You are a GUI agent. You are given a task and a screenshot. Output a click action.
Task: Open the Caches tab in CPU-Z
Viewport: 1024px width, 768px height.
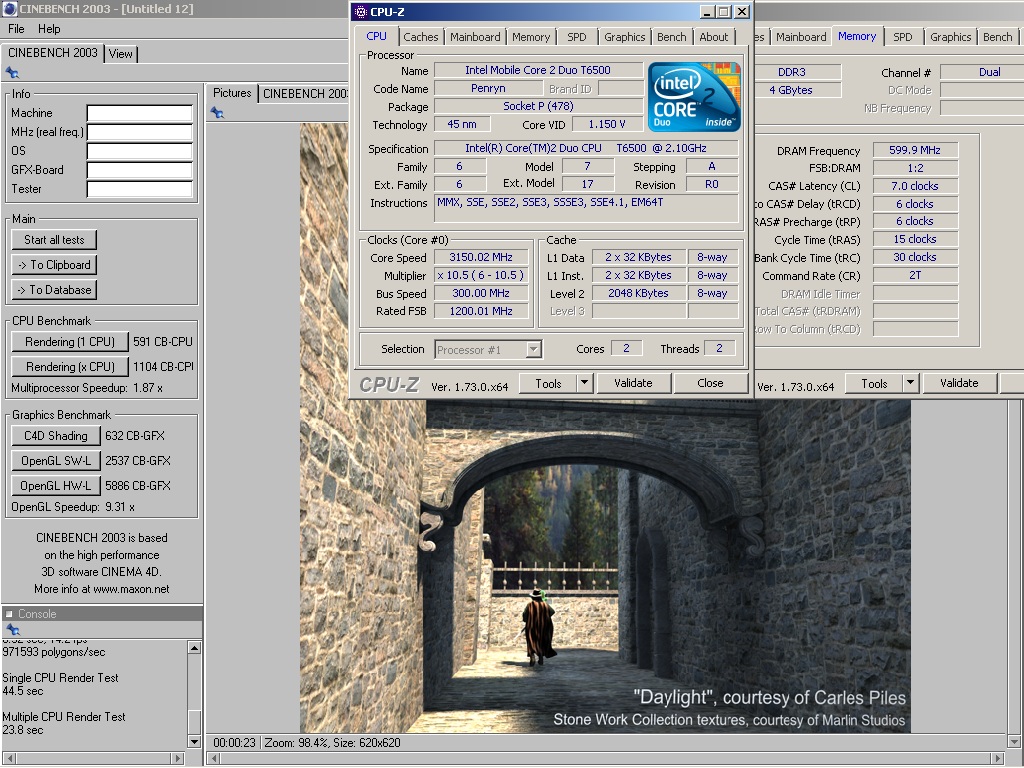421,37
